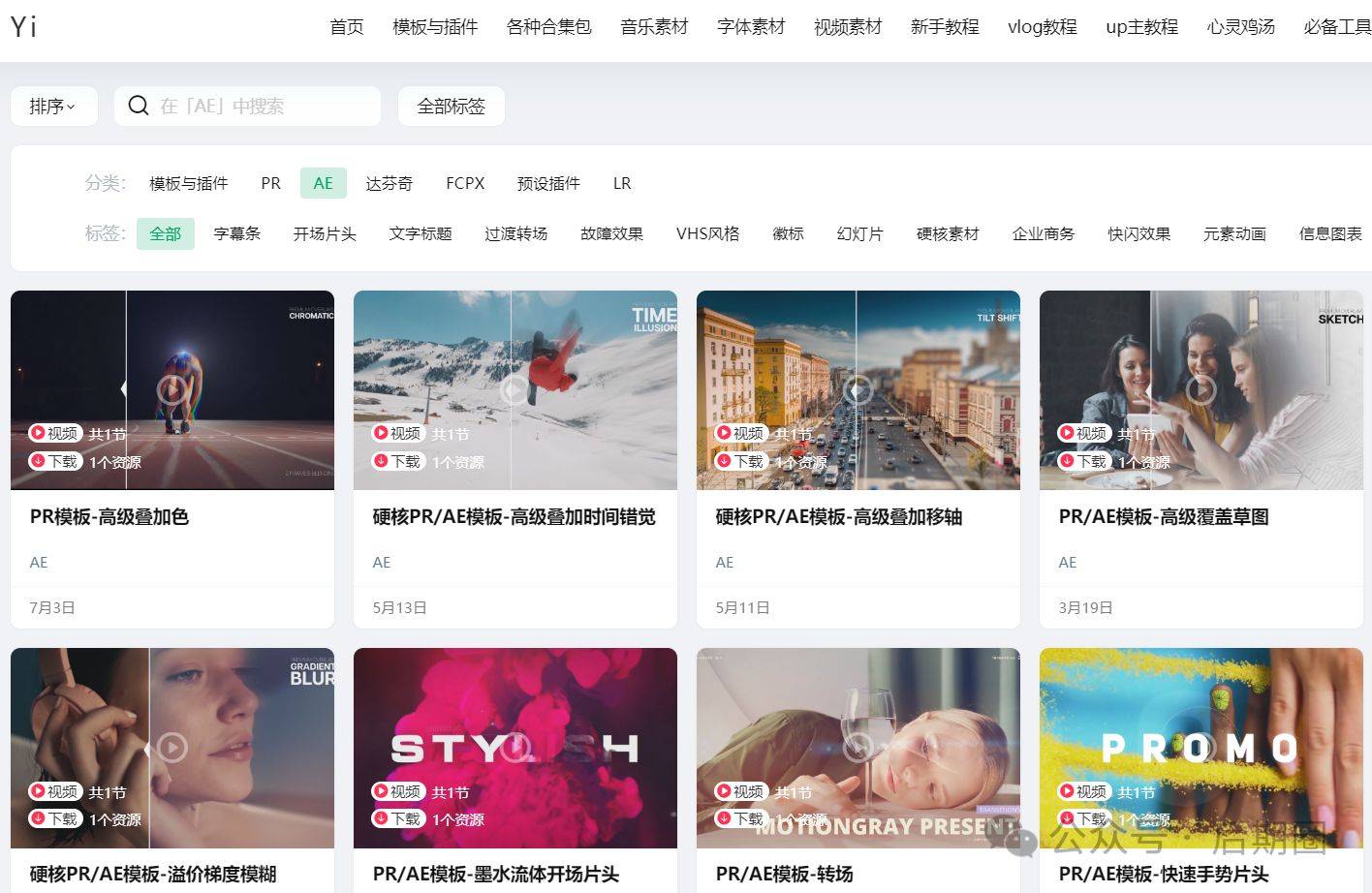The width and height of the screenshot is (1372, 893).
Task: Select the AE category filter
Action: click(x=323, y=182)
